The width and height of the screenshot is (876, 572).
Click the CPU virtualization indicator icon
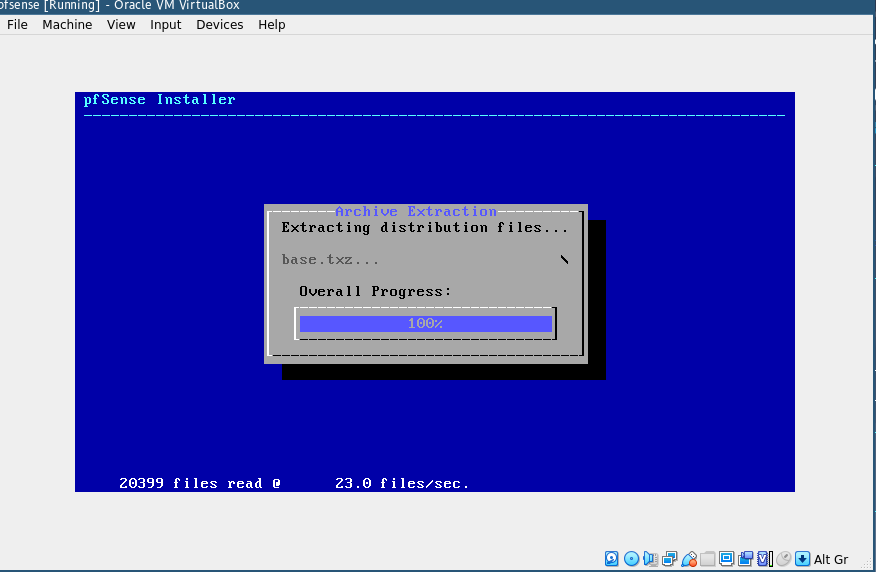click(765, 559)
